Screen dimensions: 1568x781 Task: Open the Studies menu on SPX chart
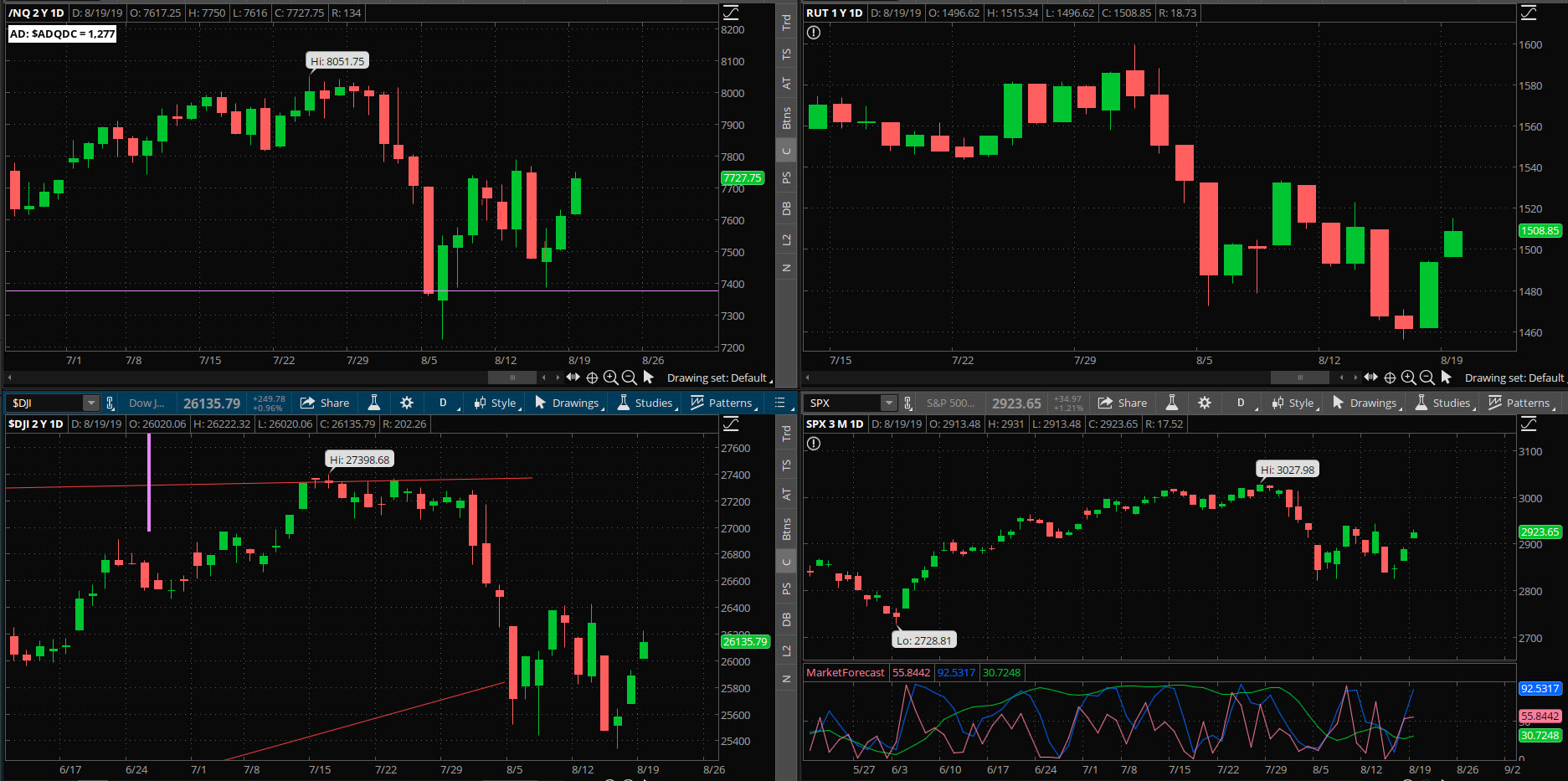pyautogui.click(x=1445, y=403)
